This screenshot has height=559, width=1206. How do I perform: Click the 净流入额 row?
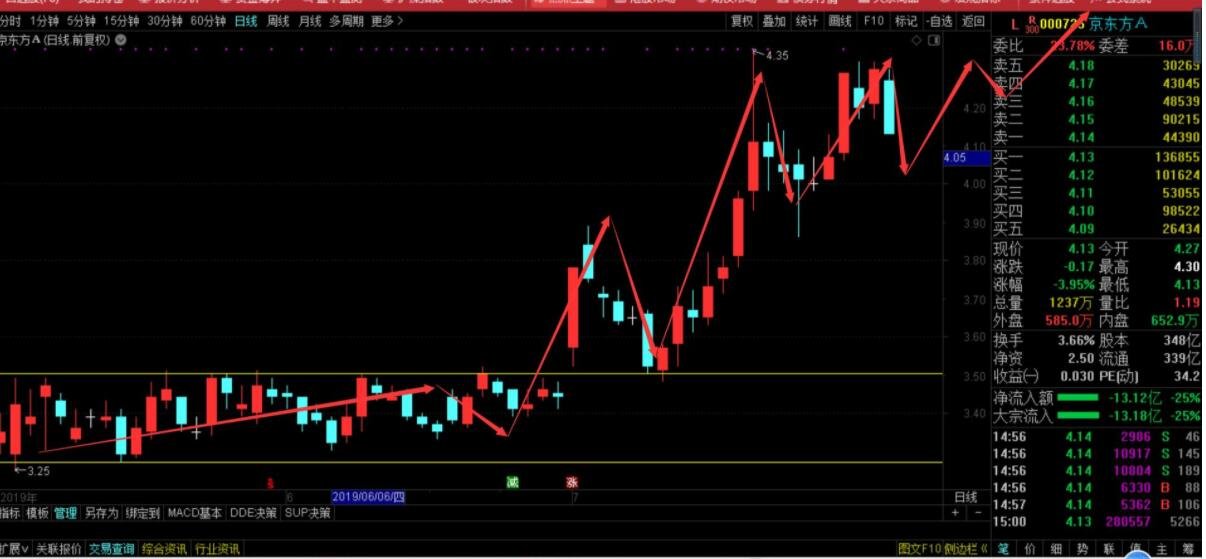[x=1096, y=398]
